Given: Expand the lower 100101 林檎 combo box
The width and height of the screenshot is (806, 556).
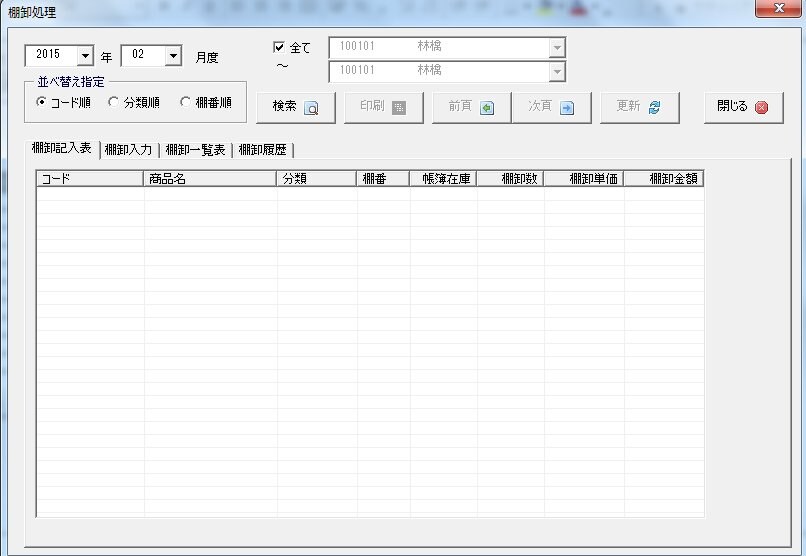Looking at the screenshot, I should pos(557,72).
